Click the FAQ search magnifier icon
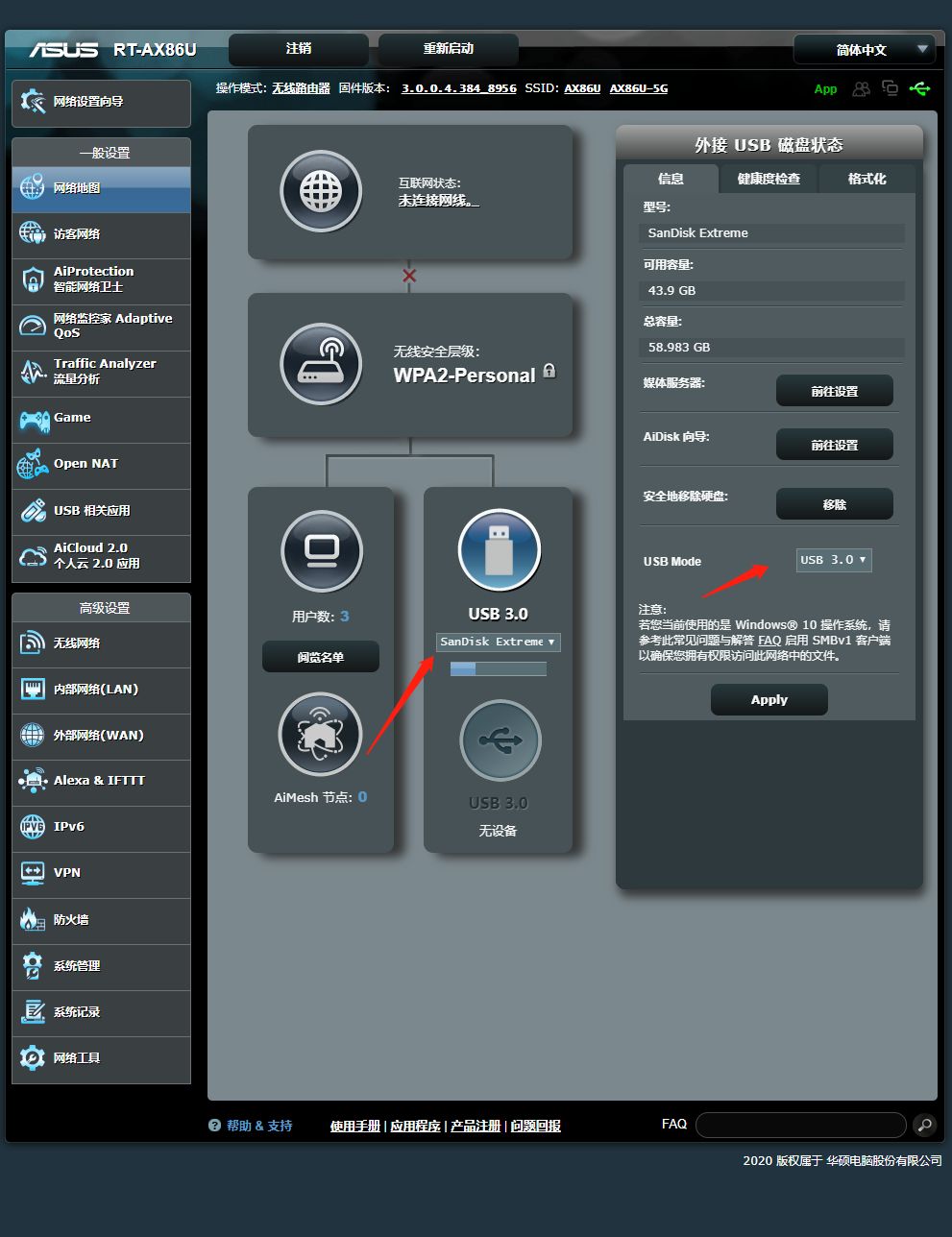Image resolution: width=952 pixels, height=1237 pixels. coord(924,1125)
